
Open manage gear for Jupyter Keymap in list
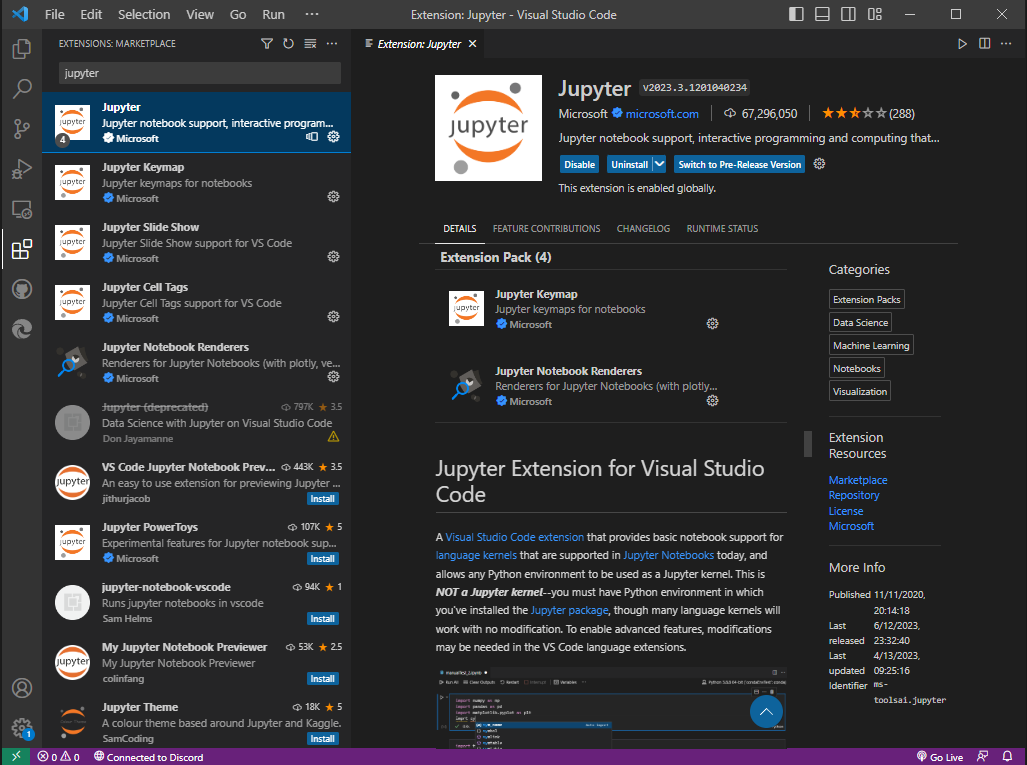[x=333, y=196]
